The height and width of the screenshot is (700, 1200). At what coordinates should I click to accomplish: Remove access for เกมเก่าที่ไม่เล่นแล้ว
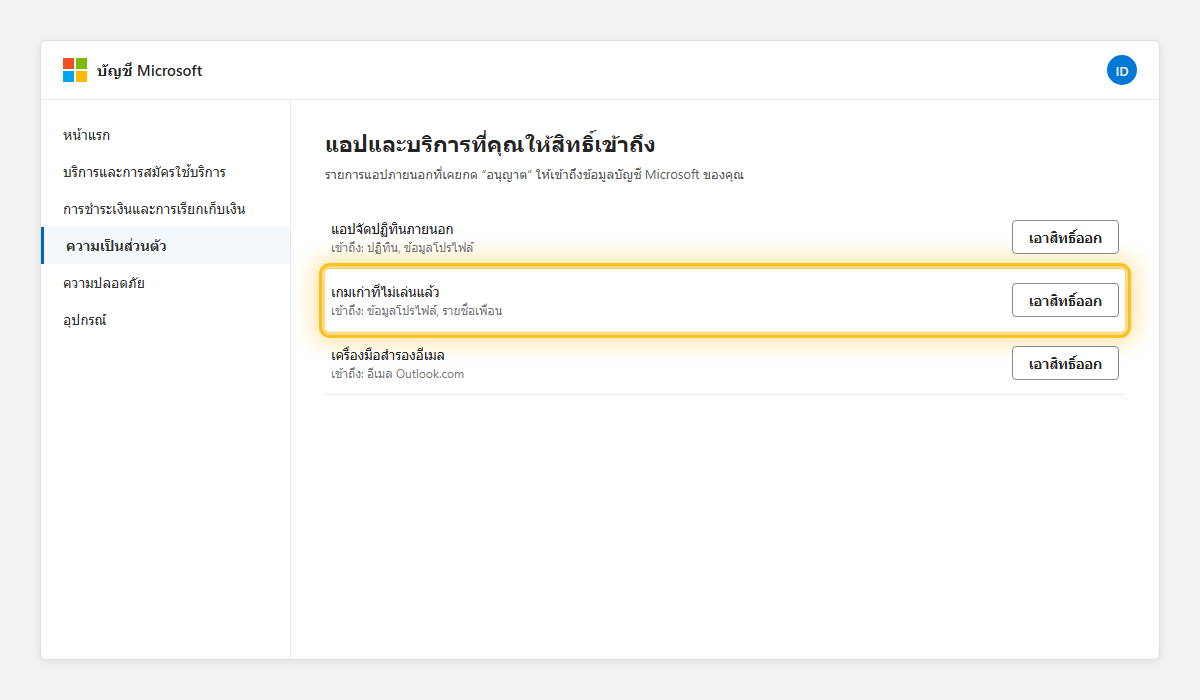click(1065, 300)
